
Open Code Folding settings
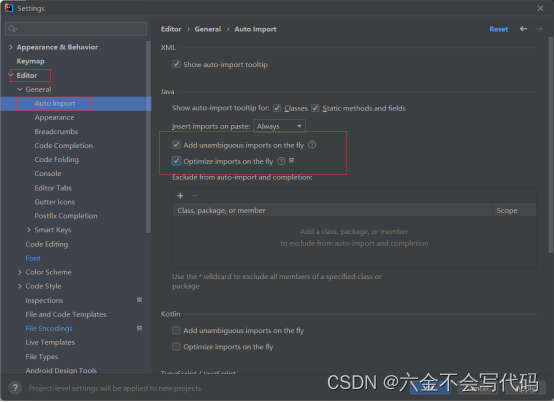57,160
